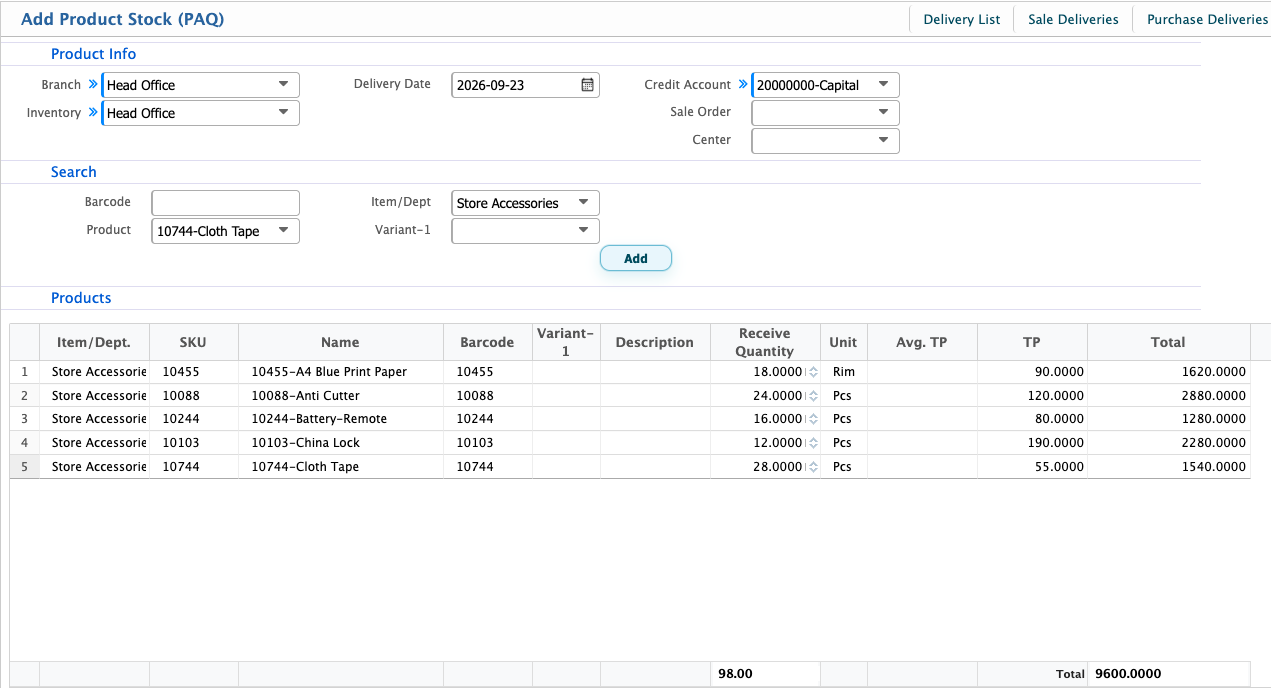Open Sale Deliveries page
This screenshot has height=688, width=1271.
(1073, 19)
